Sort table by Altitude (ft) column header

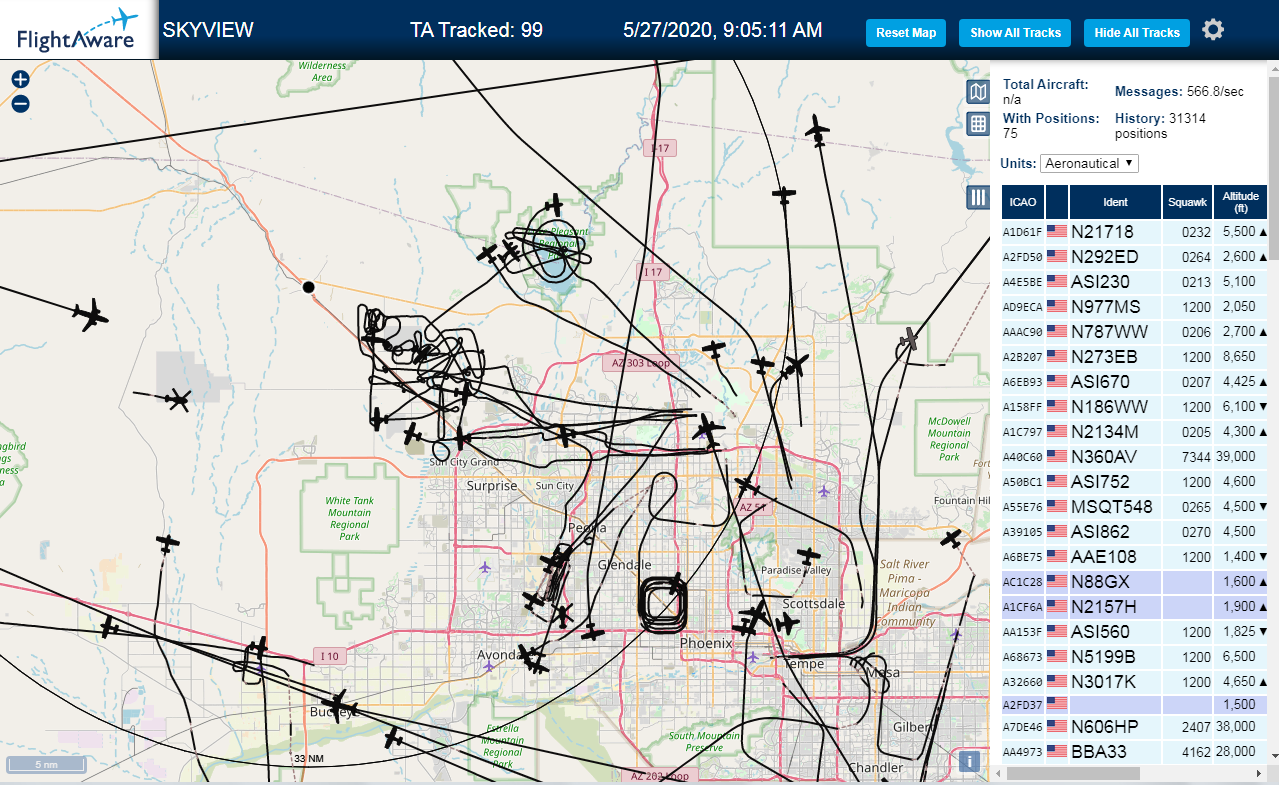[x=1241, y=202]
